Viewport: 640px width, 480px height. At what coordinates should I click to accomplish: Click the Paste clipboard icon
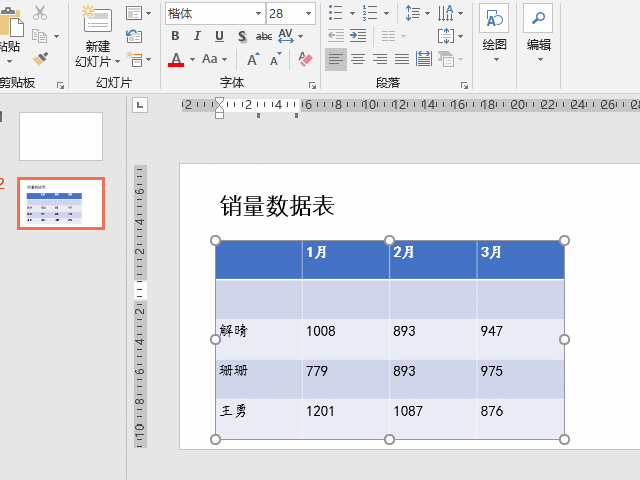[x=11, y=22]
